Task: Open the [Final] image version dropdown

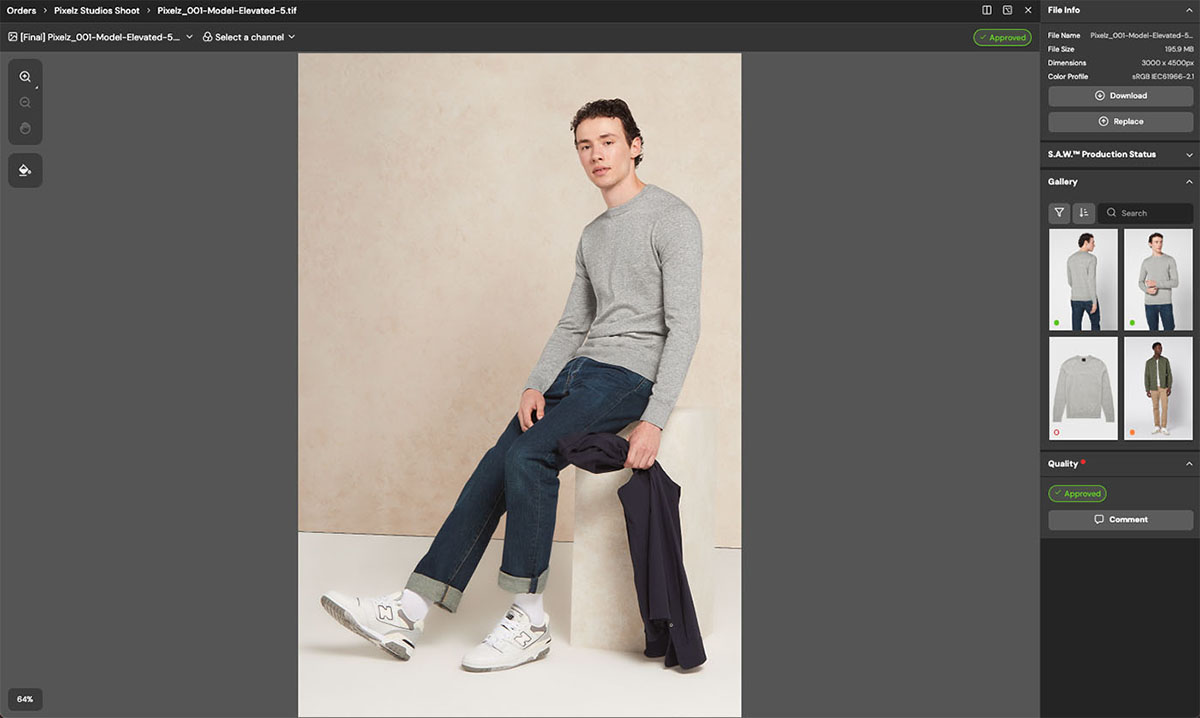Action: 100,38
